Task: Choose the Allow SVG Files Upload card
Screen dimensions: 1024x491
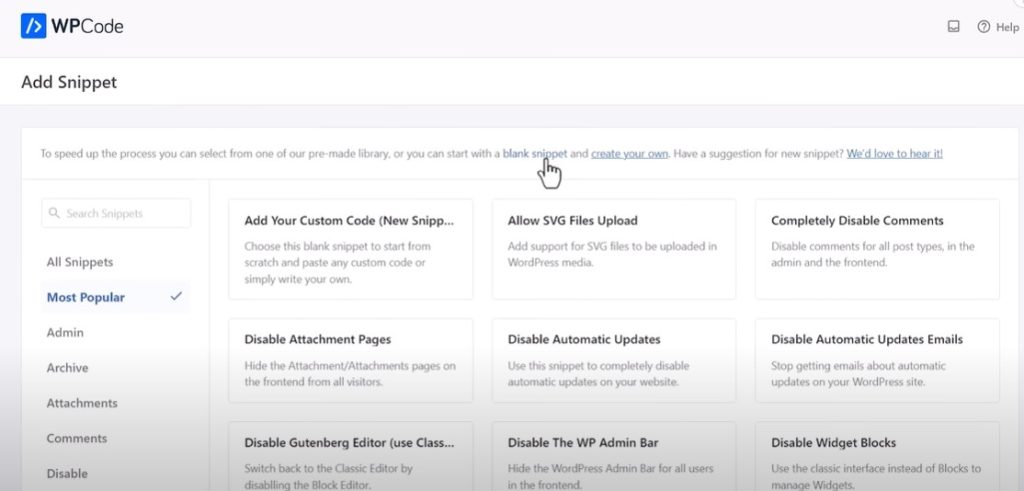Action: [614, 249]
